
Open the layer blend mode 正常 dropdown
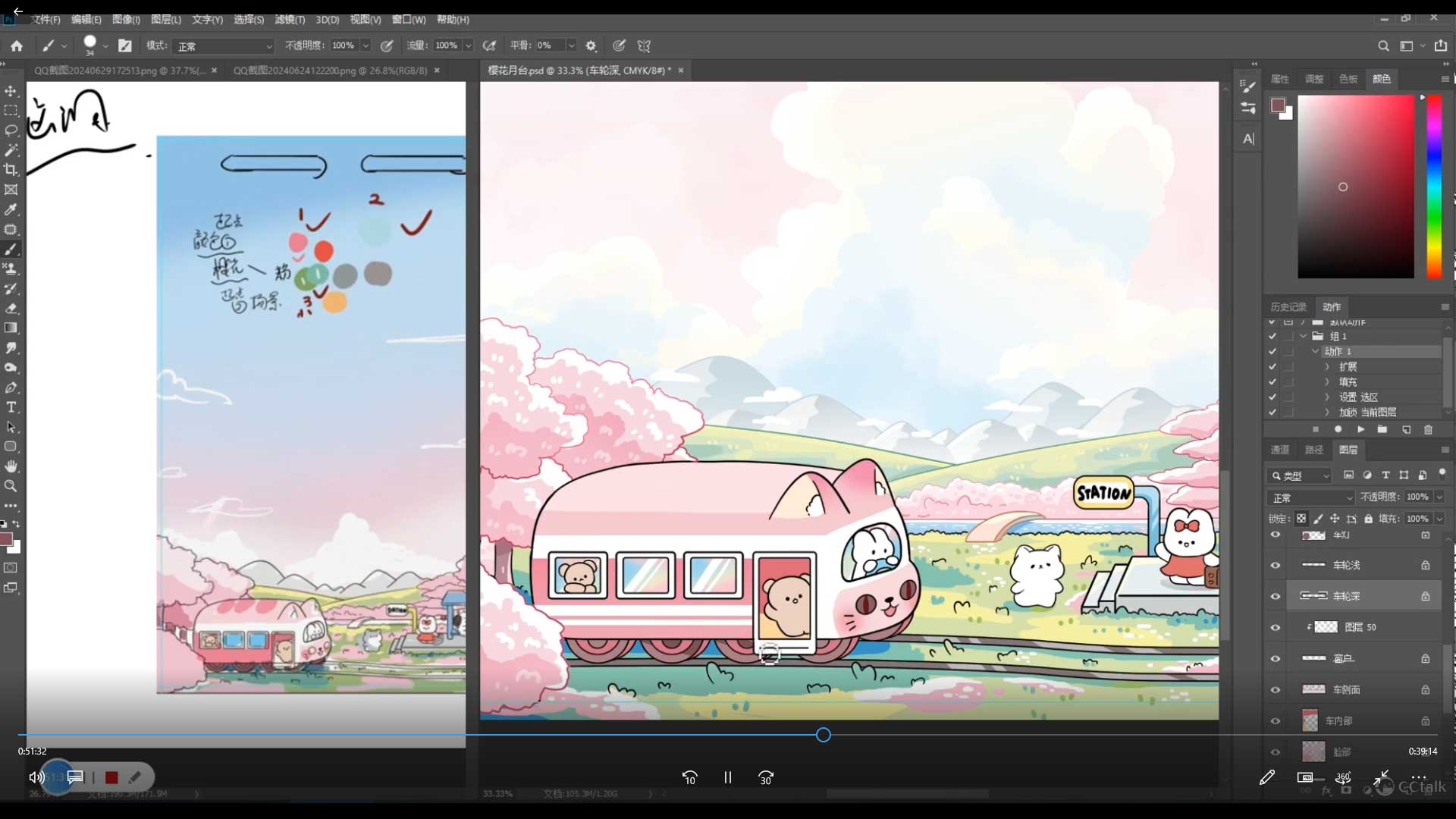tap(1310, 498)
